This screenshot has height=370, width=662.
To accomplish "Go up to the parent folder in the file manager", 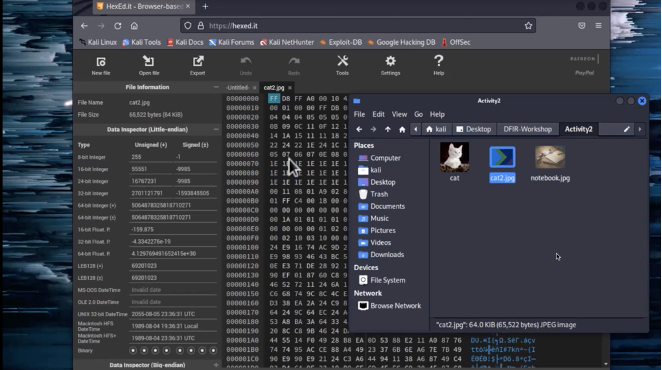I will pyautogui.click(x=388, y=129).
